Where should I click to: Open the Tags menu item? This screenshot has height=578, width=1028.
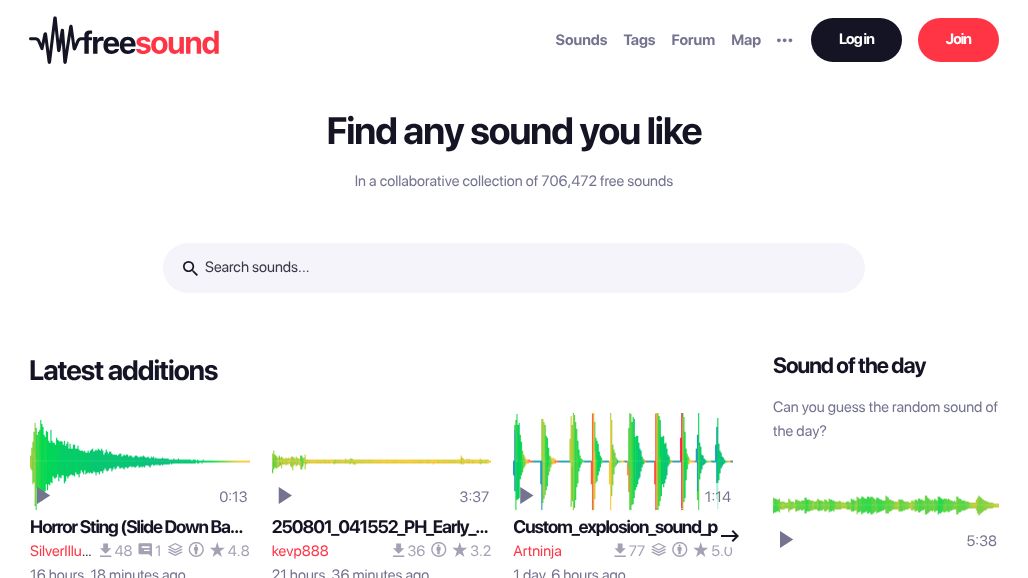[639, 40]
